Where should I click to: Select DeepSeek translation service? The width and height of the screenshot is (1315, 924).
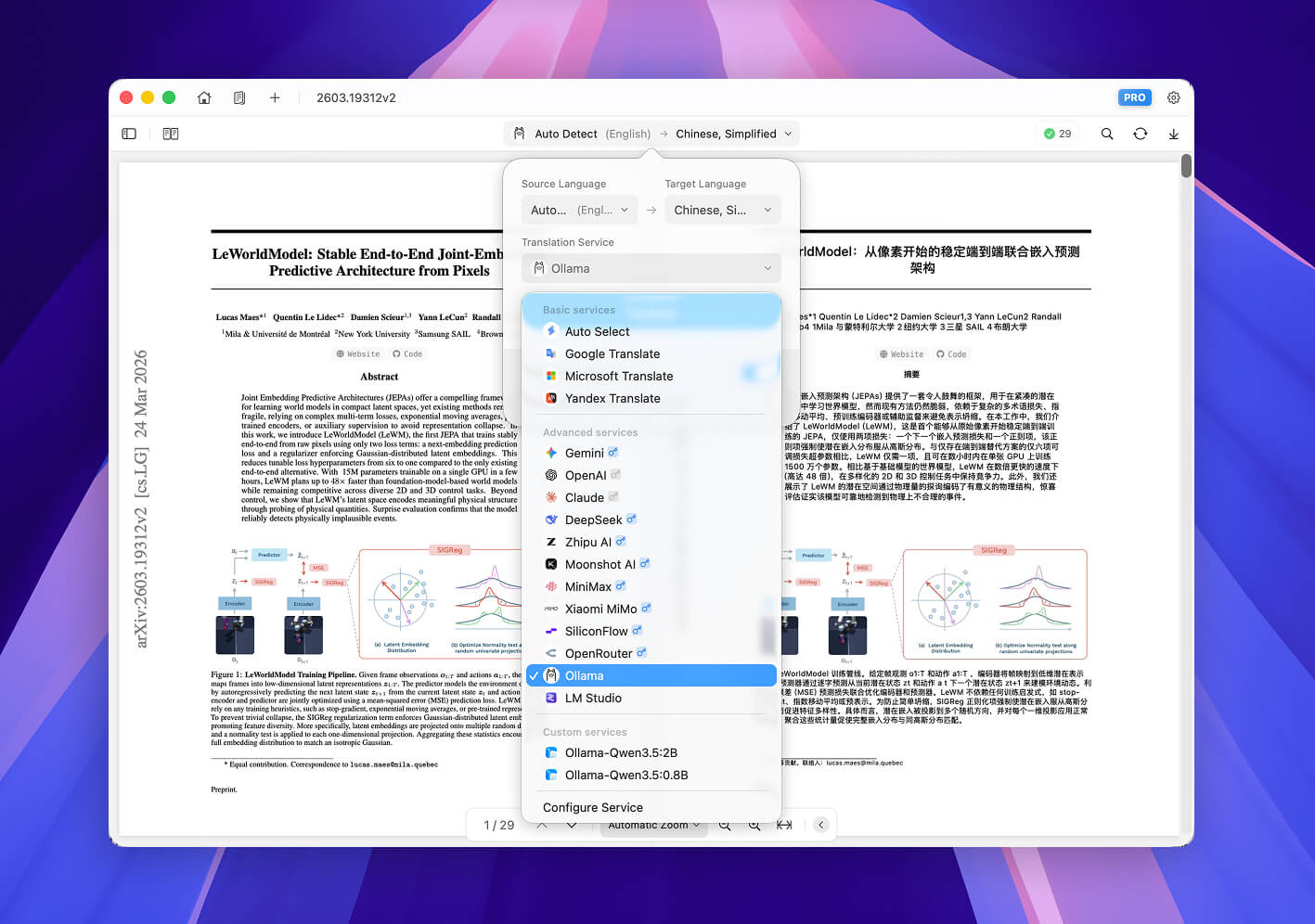tap(651, 520)
